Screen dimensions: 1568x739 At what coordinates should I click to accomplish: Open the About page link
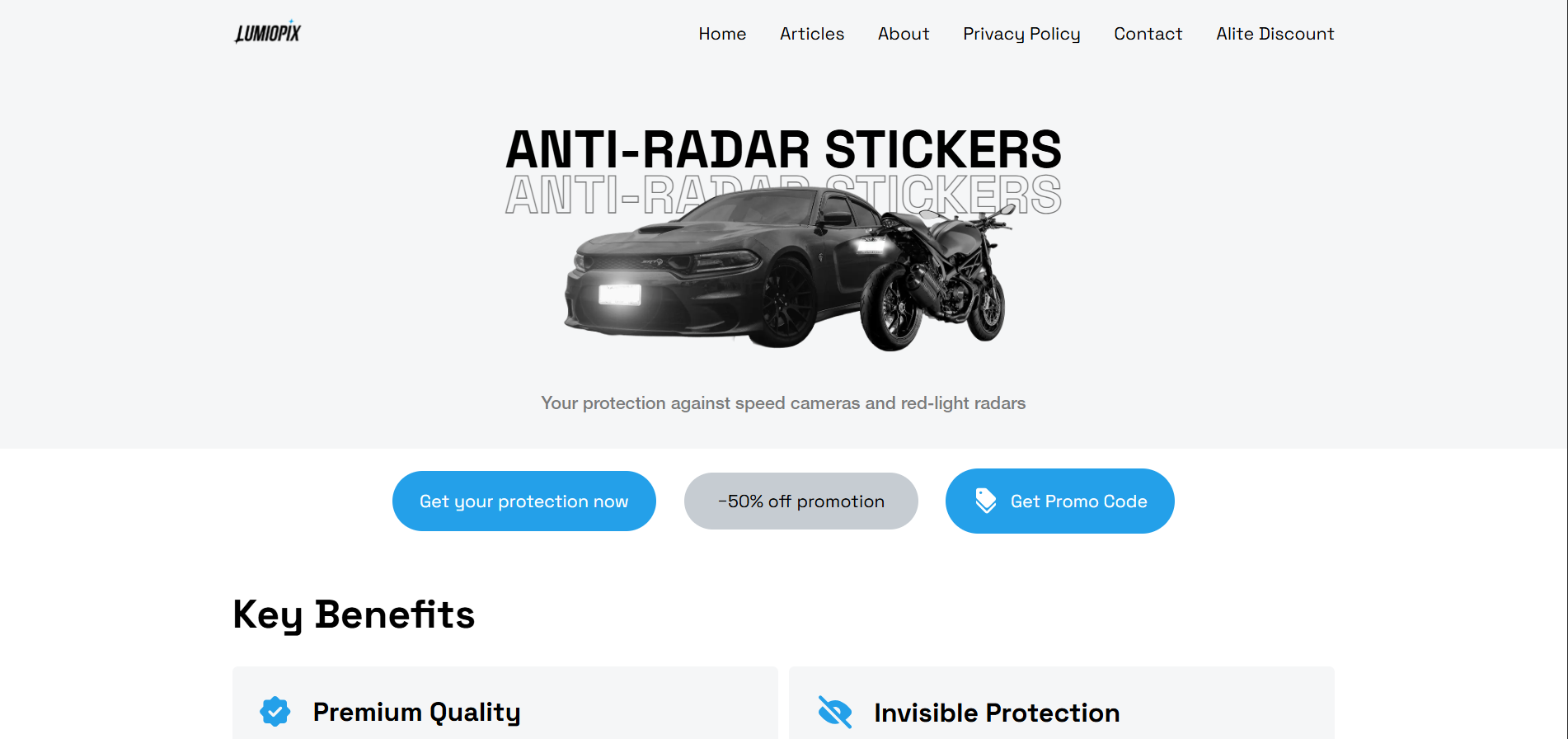point(904,34)
